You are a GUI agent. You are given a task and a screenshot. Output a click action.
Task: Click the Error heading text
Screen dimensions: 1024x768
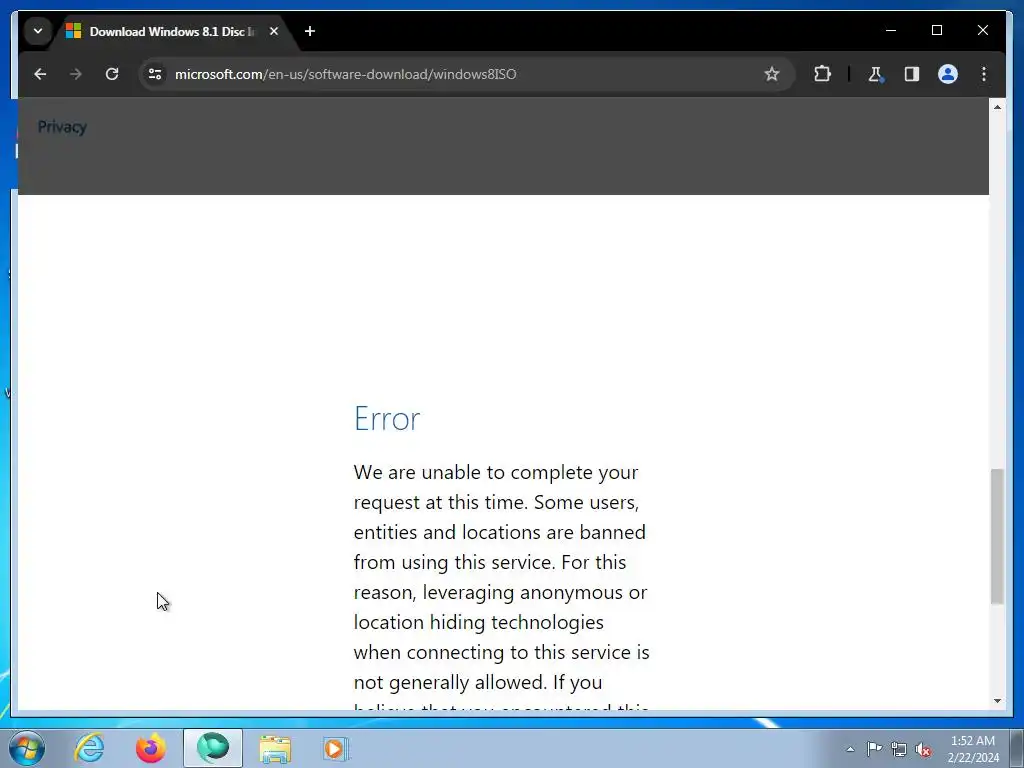(387, 419)
